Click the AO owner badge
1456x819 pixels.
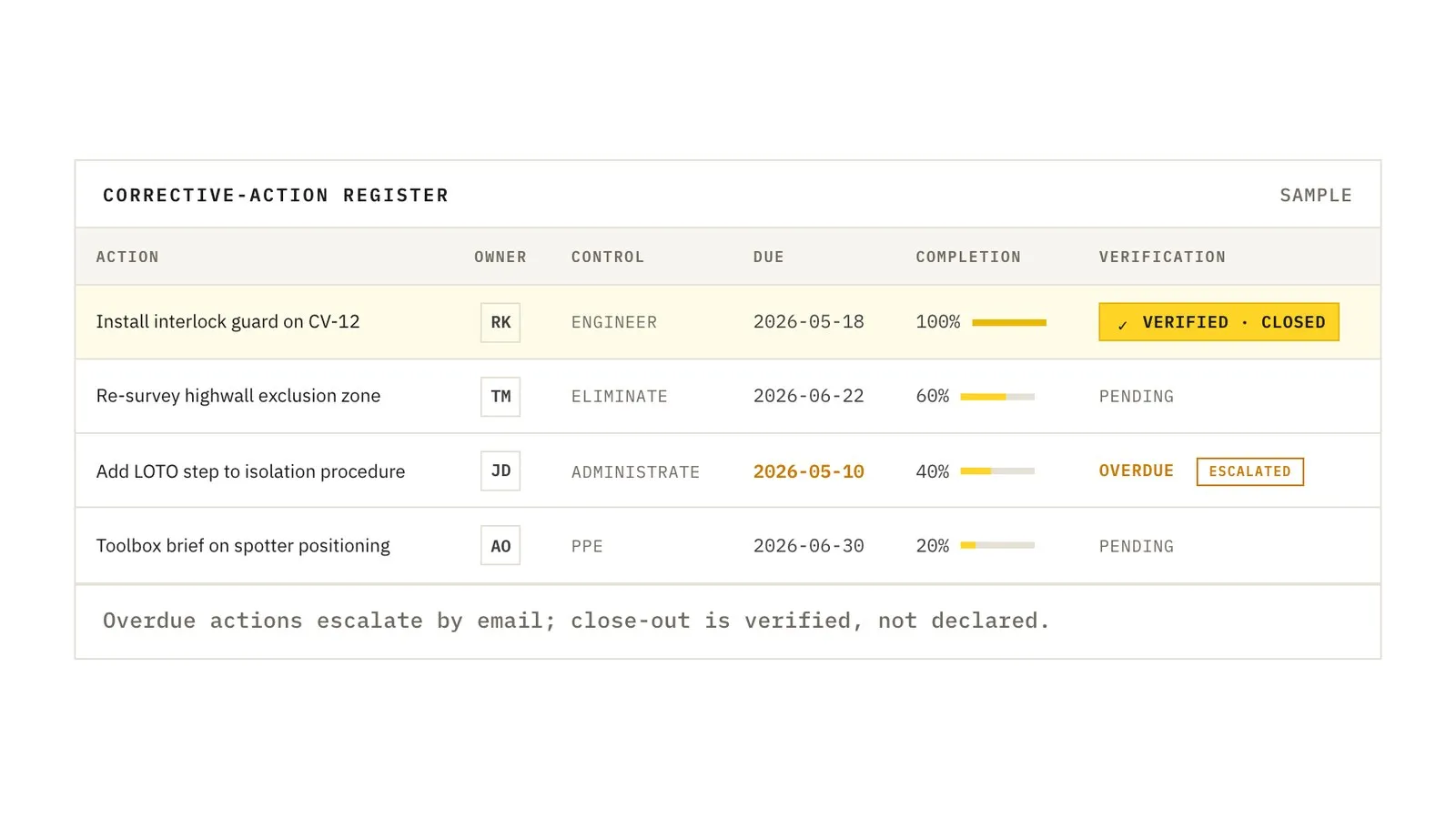[x=500, y=546]
